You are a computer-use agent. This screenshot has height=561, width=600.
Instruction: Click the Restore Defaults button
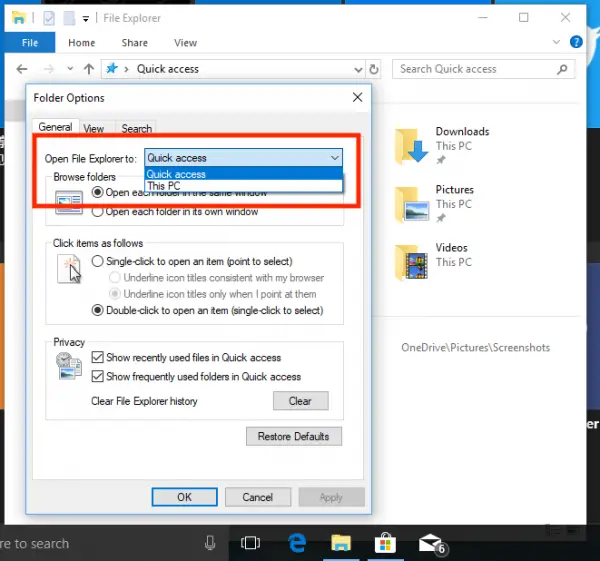[x=294, y=436]
